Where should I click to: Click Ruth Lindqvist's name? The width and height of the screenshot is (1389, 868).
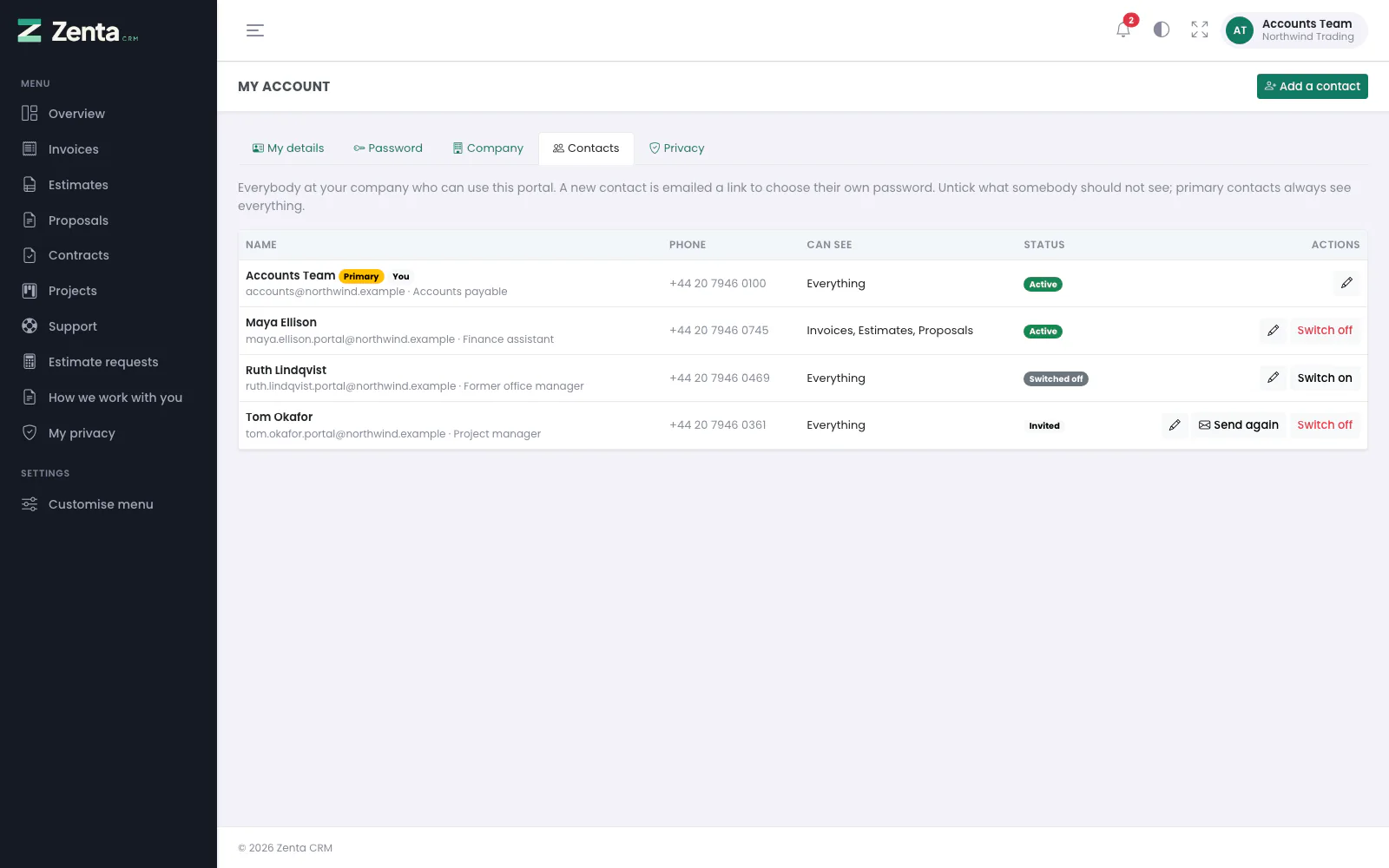click(286, 370)
